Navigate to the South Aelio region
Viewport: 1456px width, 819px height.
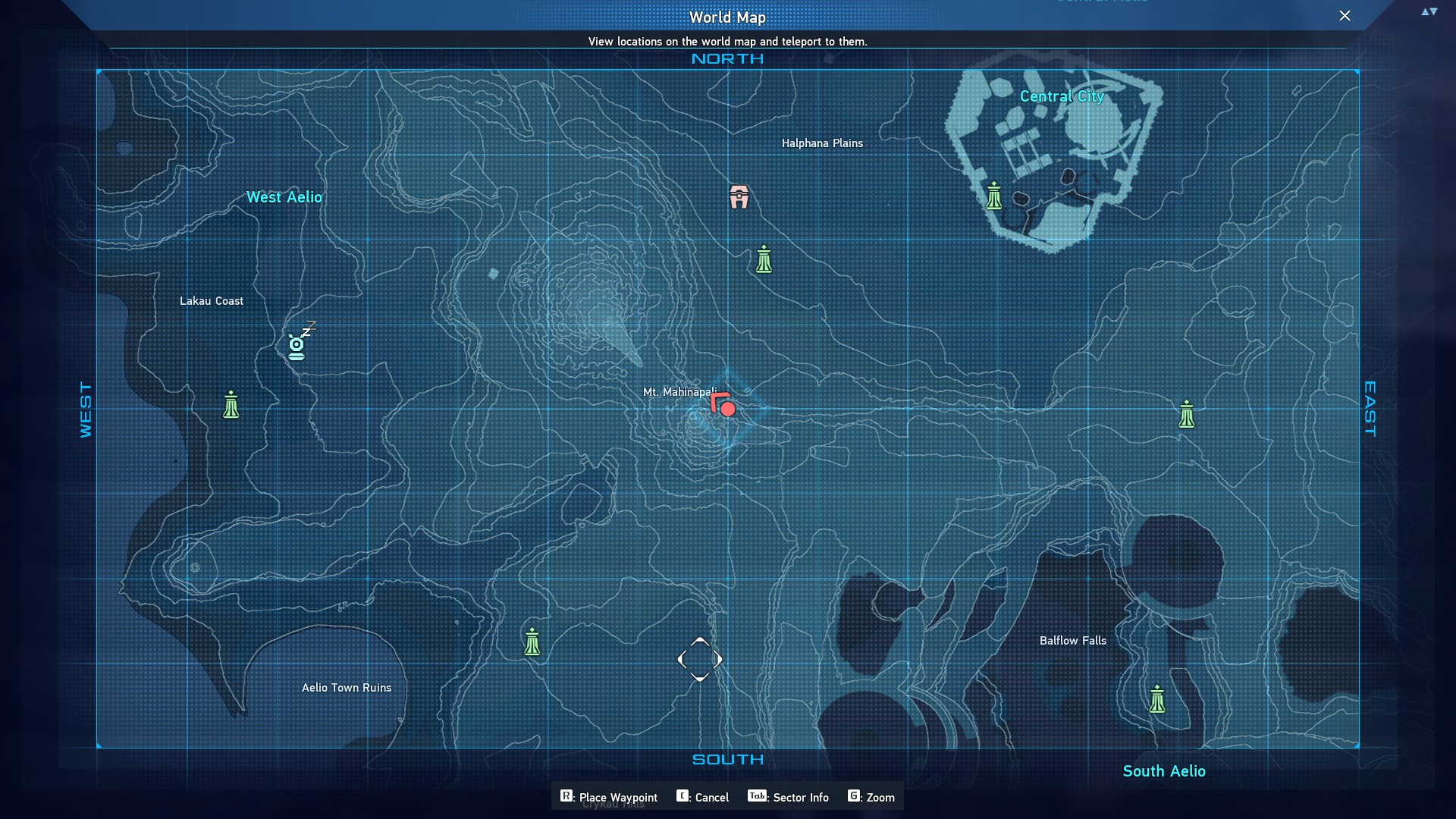(1163, 771)
